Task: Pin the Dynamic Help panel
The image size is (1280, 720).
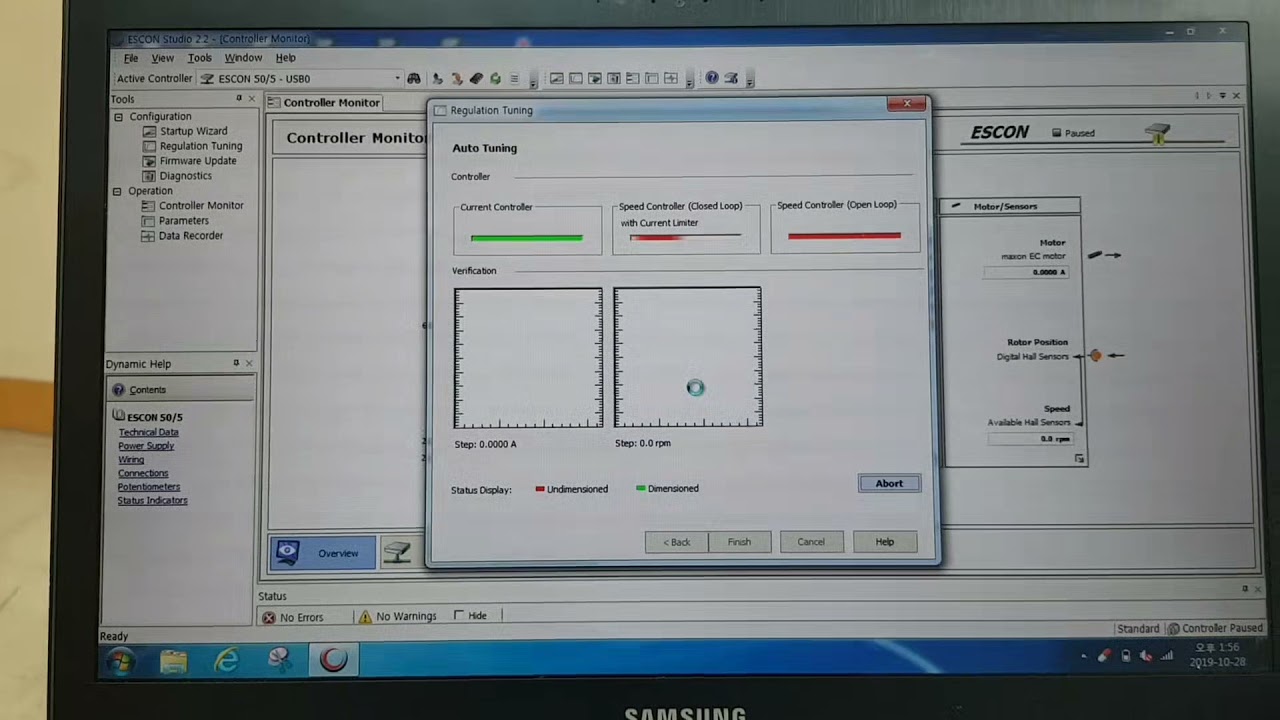Action: click(236, 363)
